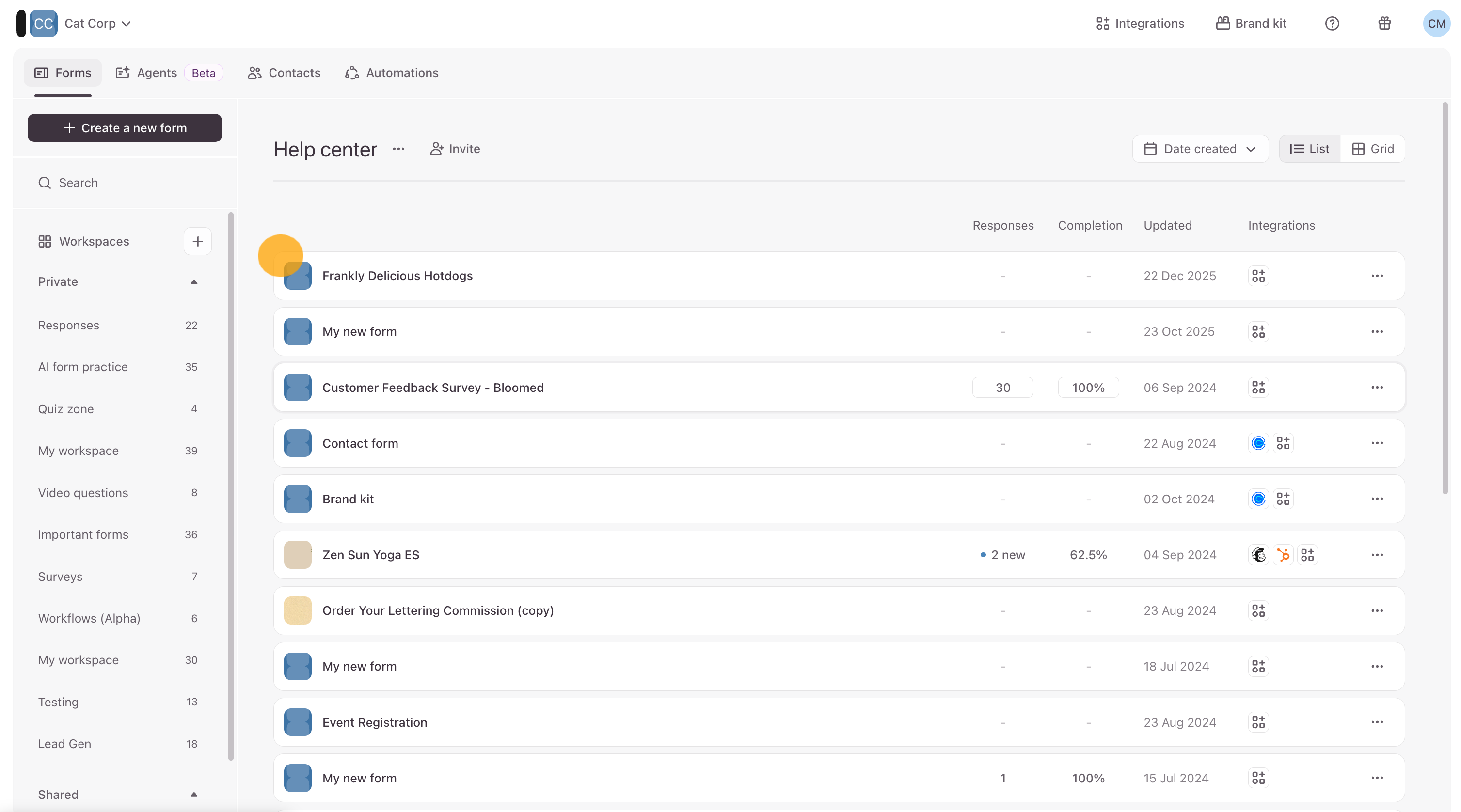
Task: Open the Date created sort dropdown
Action: tap(1200, 149)
